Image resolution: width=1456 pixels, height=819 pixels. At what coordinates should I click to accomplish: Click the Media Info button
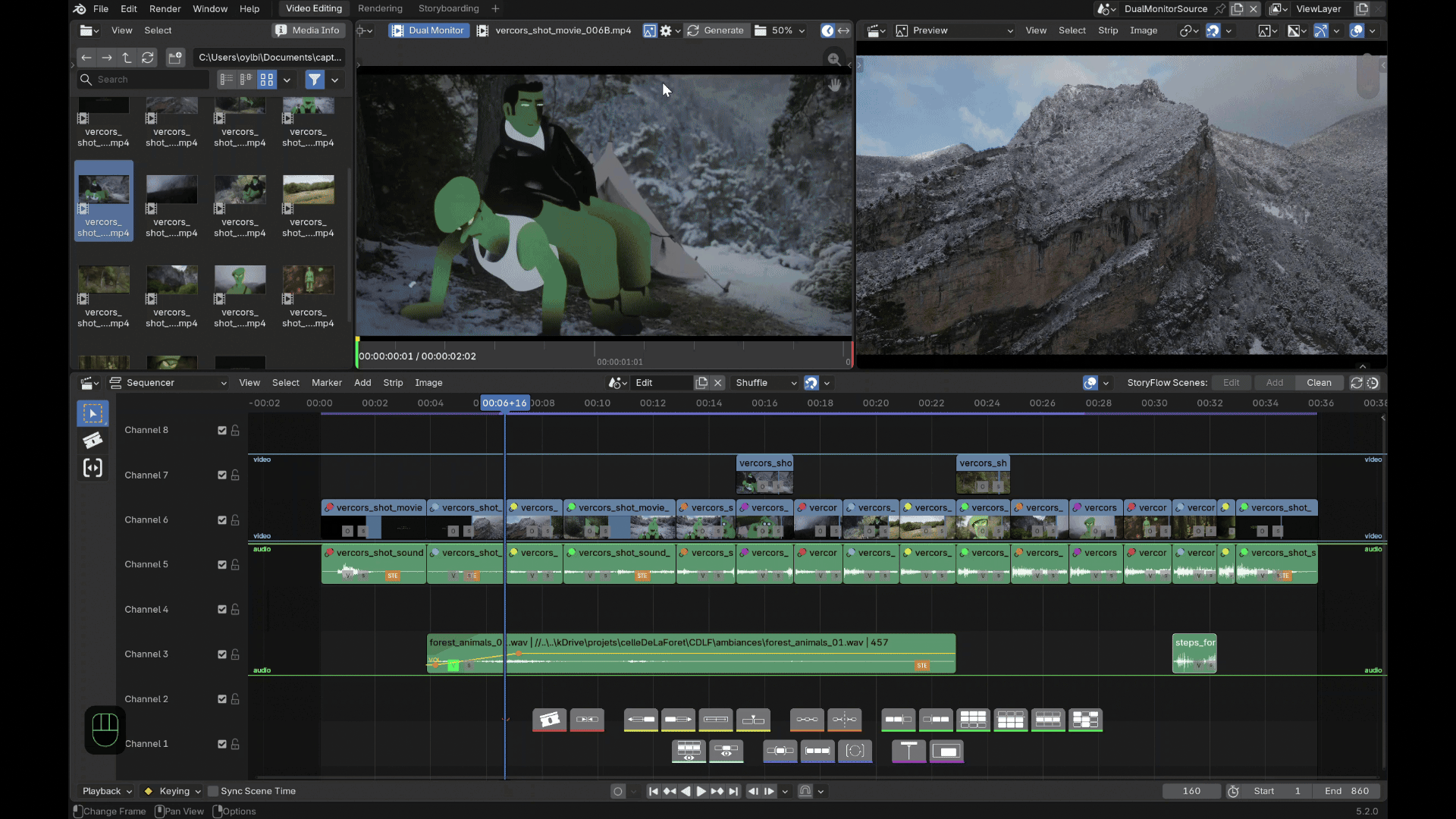308,31
